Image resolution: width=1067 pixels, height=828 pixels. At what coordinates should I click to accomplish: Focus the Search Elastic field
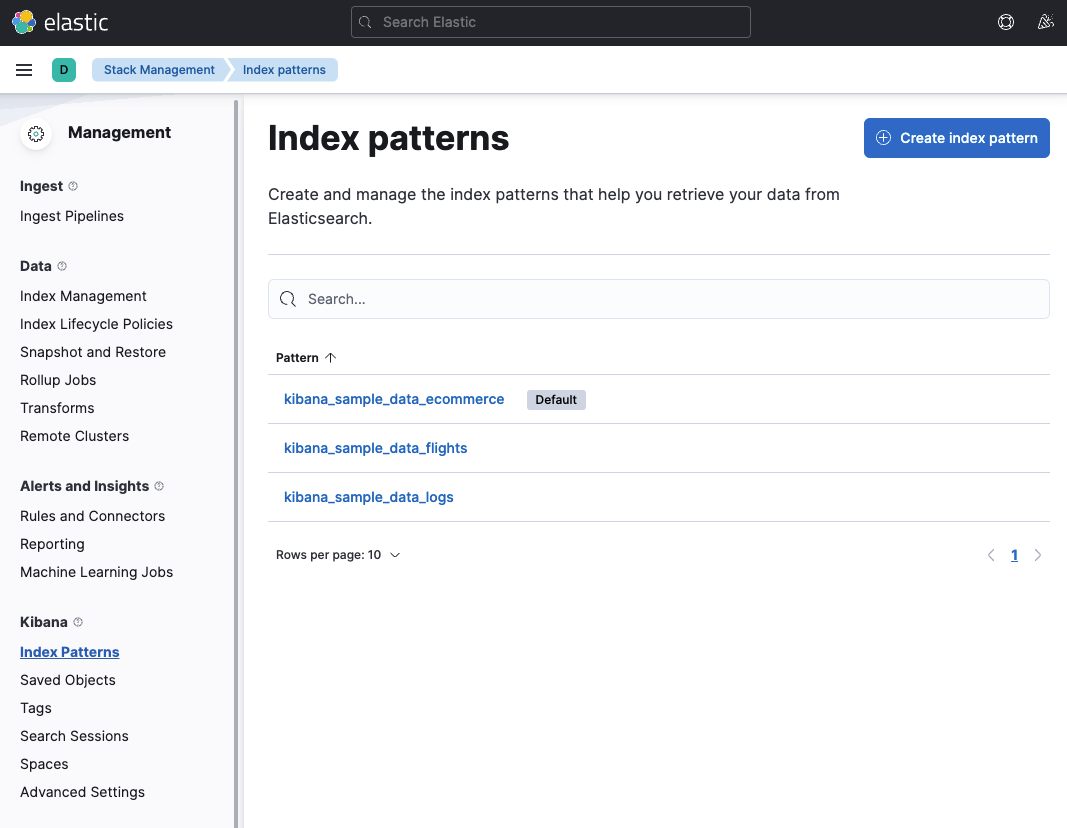[551, 22]
